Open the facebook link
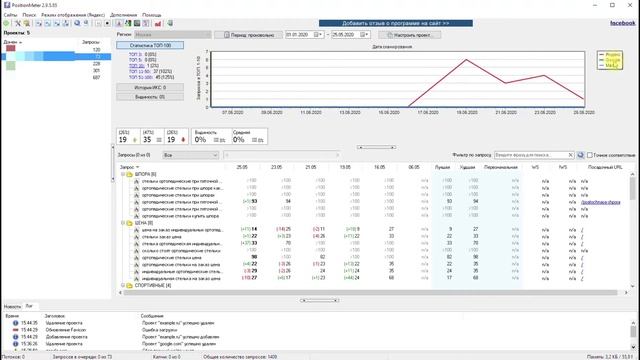The height and width of the screenshot is (360, 640). point(622,23)
